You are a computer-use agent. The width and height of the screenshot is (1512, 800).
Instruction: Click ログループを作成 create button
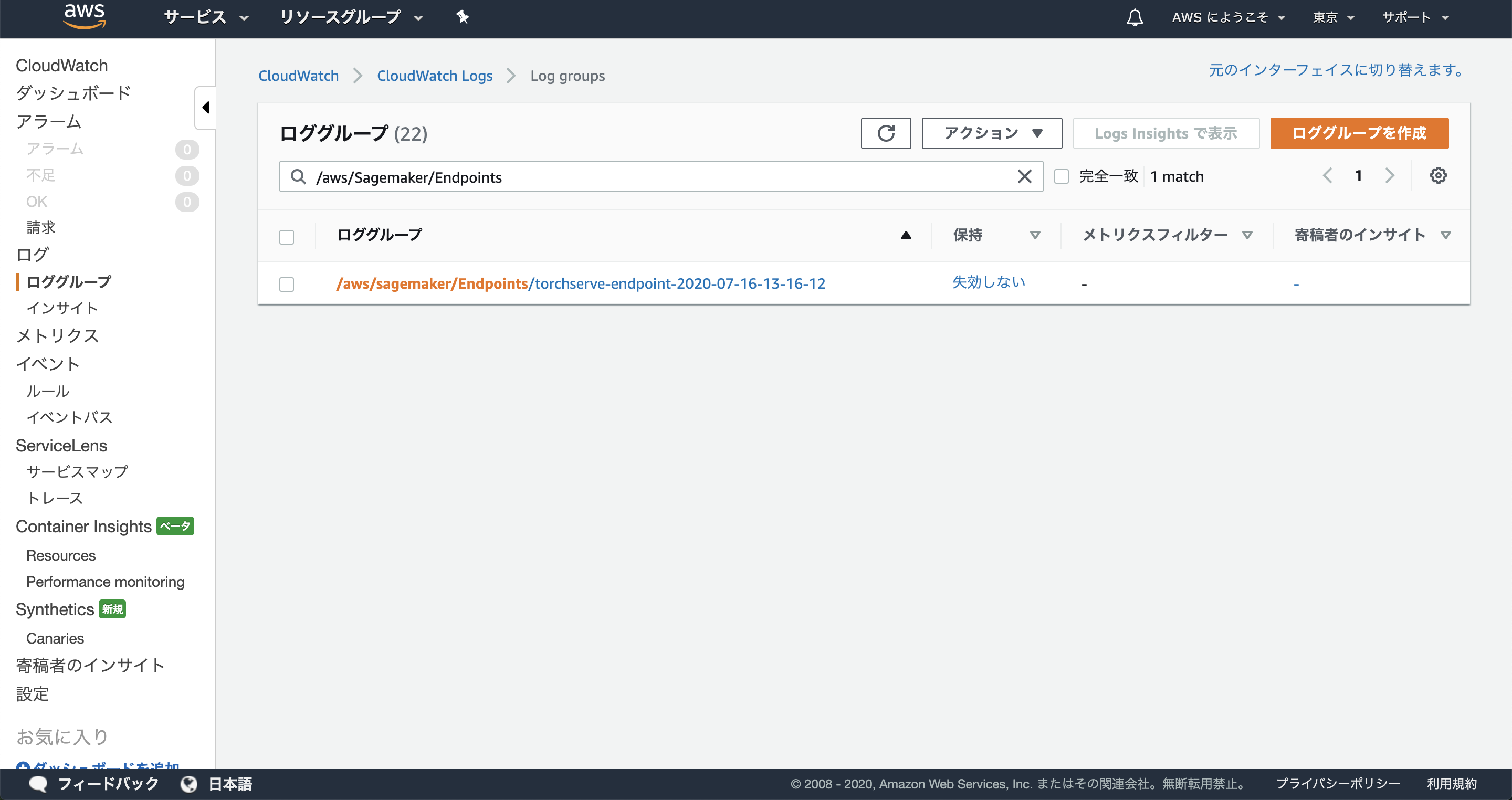[x=1359, y=133]
